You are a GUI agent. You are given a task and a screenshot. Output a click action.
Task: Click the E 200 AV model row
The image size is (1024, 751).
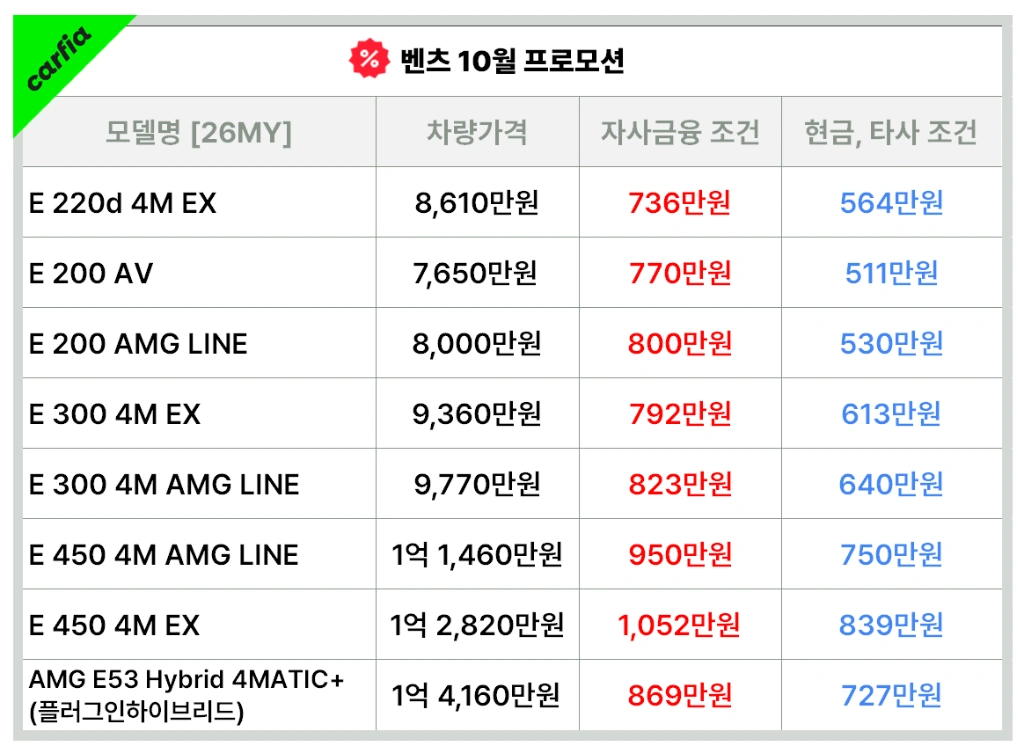tap(91, 273)
